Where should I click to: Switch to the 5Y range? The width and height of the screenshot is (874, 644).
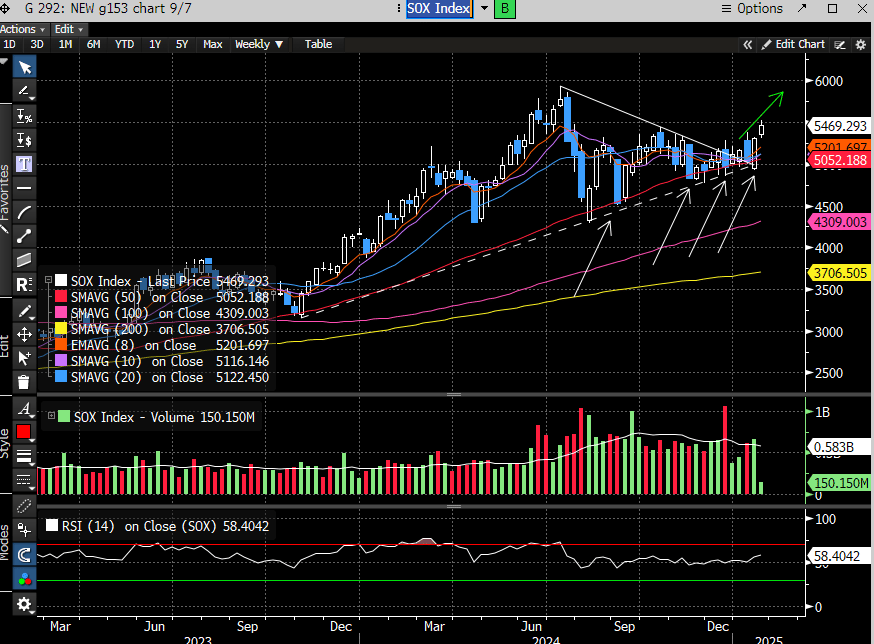[x=182, y=44]
